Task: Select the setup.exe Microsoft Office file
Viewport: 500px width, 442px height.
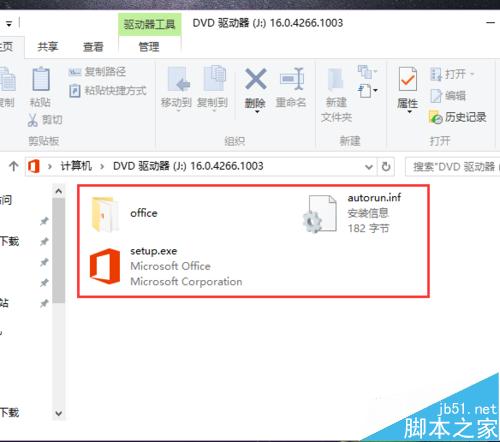Action: coord(166,266)
